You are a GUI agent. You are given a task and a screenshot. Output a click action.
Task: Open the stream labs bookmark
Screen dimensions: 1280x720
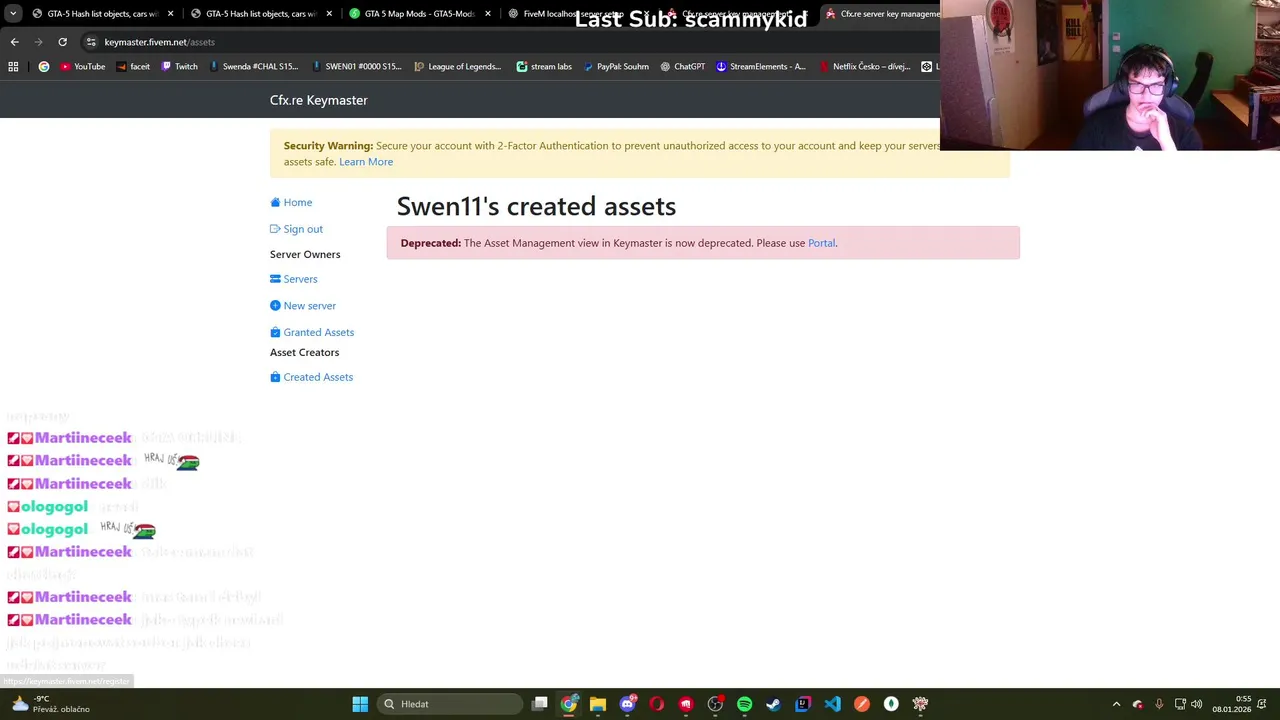[544, 67]
